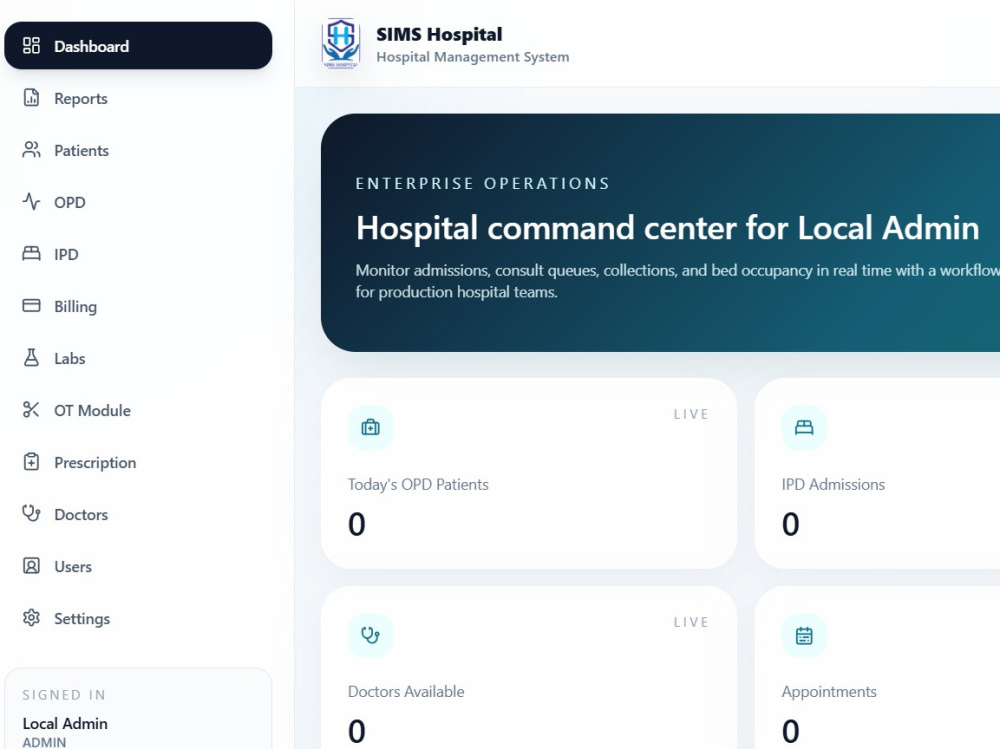Click the Patients people icon
This screenshot has height=749, width=1000.
click(31, 150)
